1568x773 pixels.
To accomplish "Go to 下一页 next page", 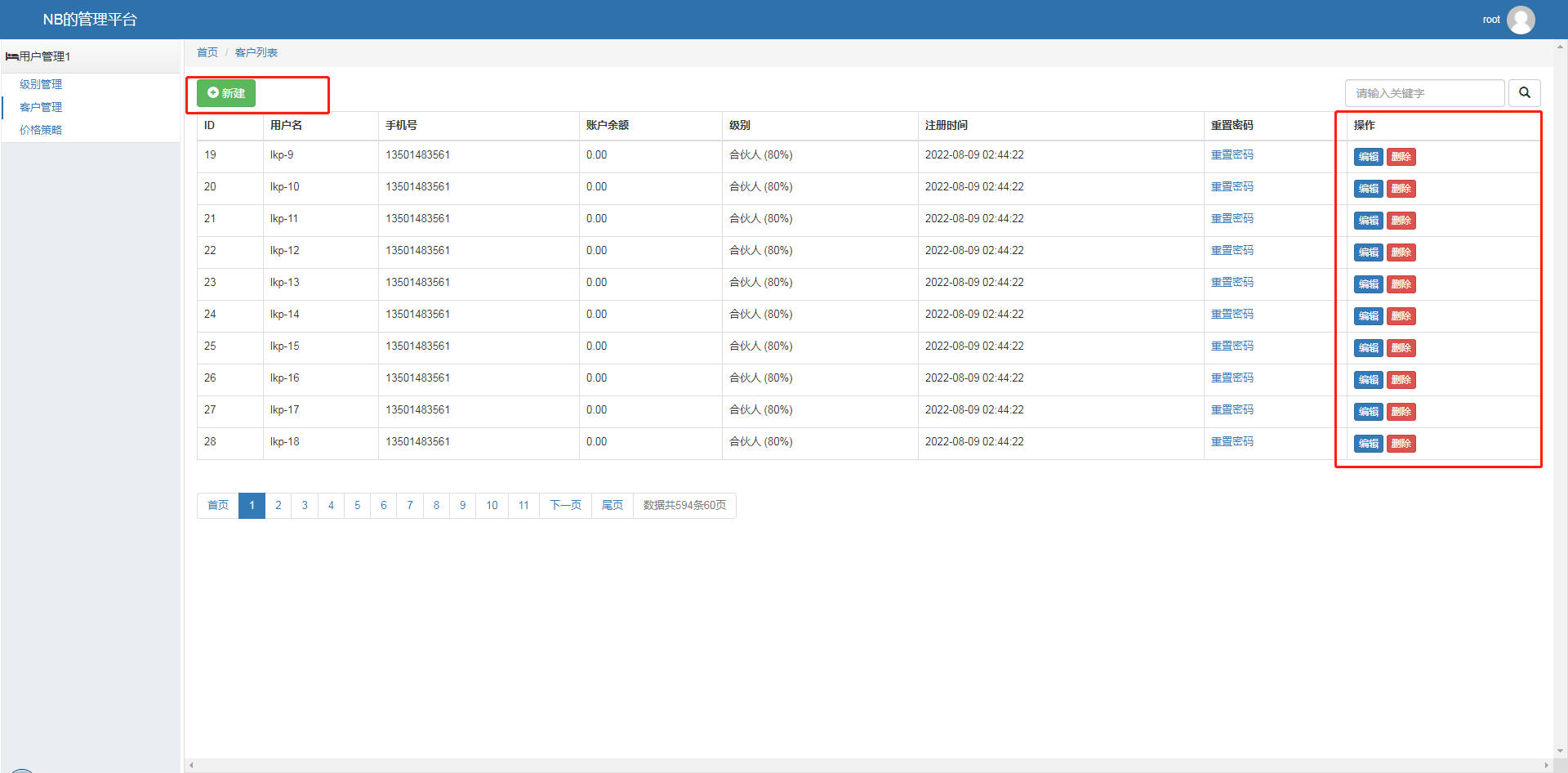I will [565, 505].
